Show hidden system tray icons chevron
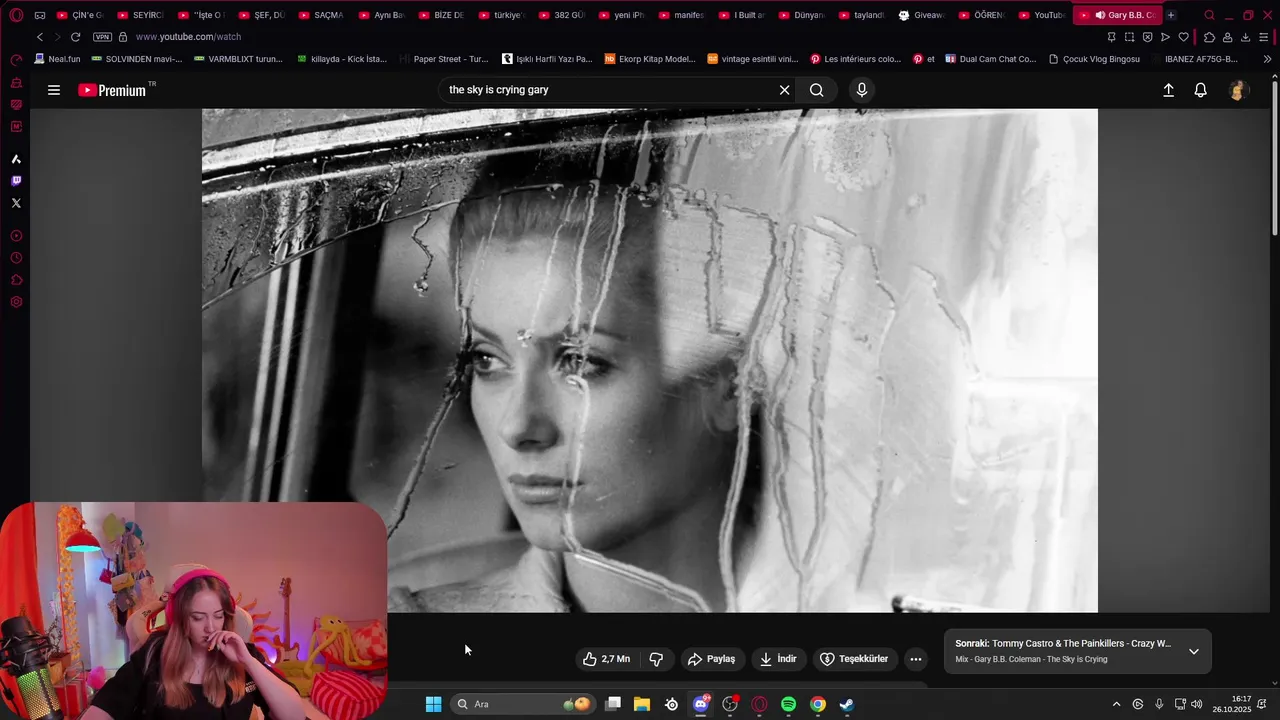The height and width of the screenshot is (720, 1280). [x=1116, y=704]
